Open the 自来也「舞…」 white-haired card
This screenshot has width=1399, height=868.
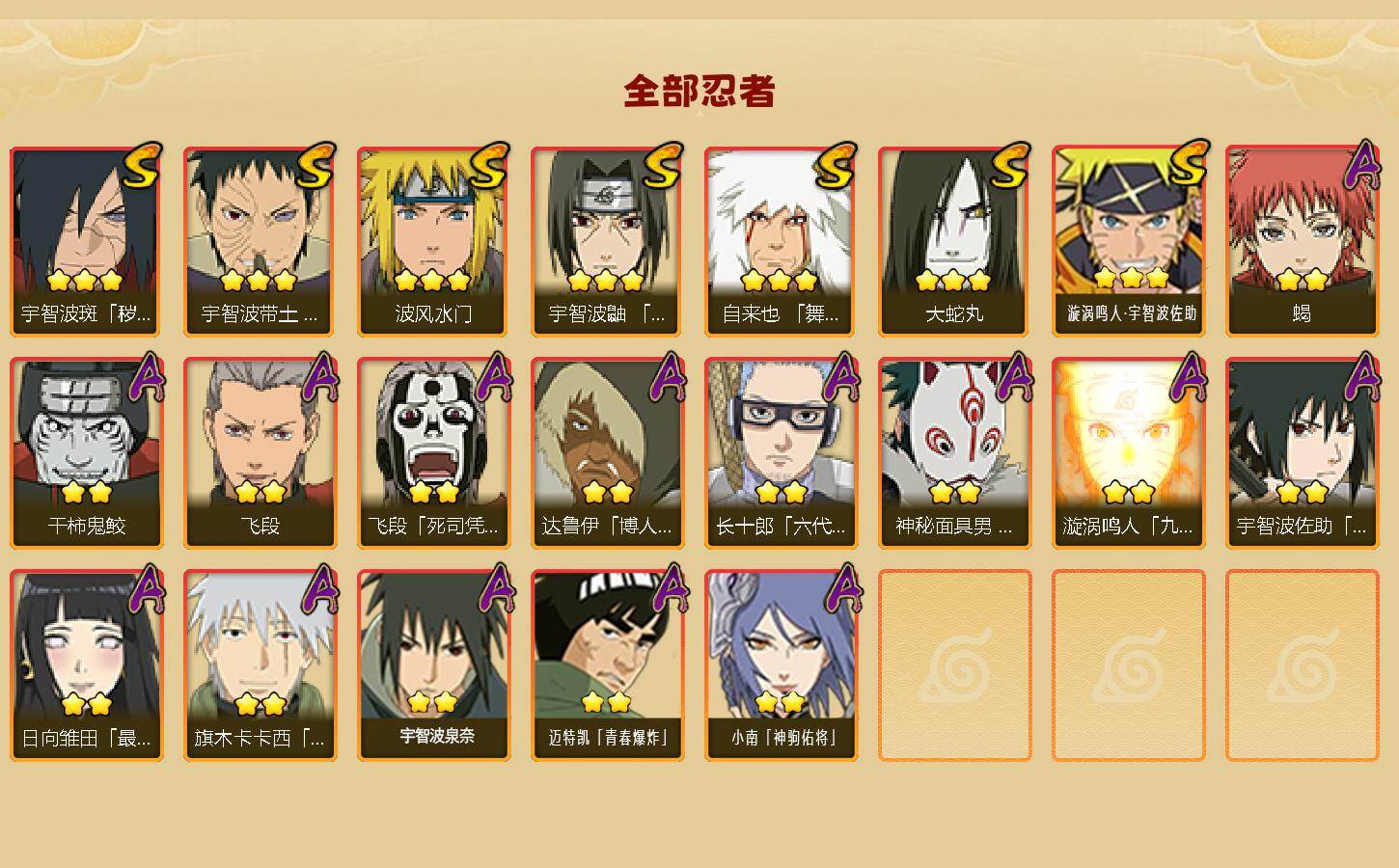781,241
